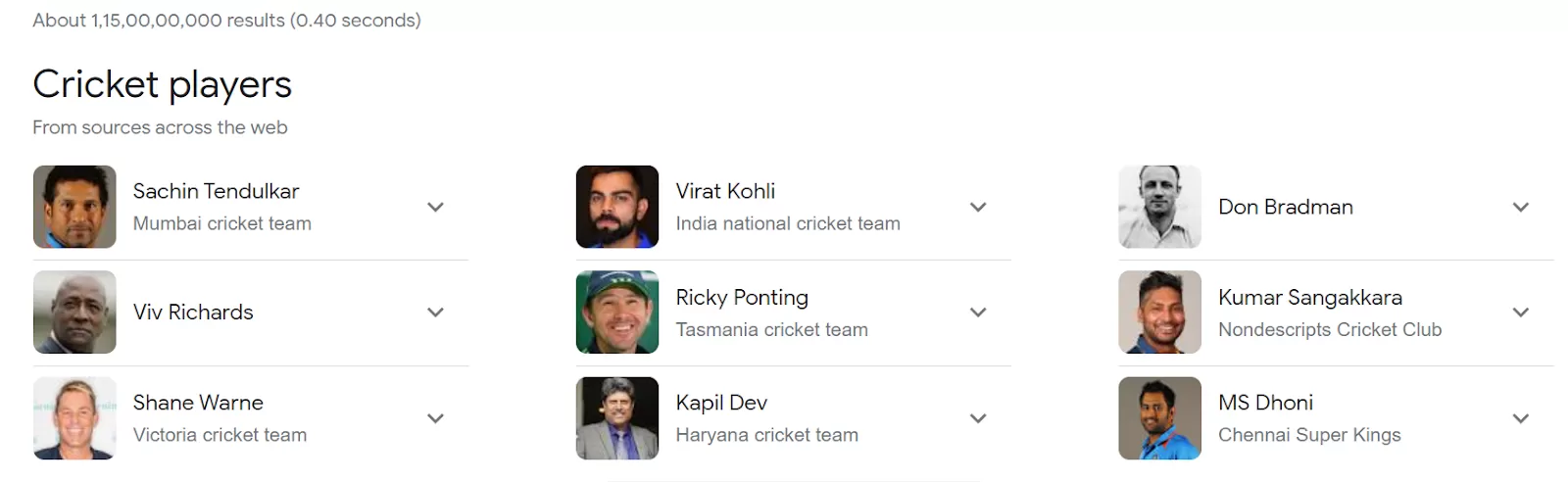Expand MS Dhoni chevron arrow

click(x=1520, y=418)
